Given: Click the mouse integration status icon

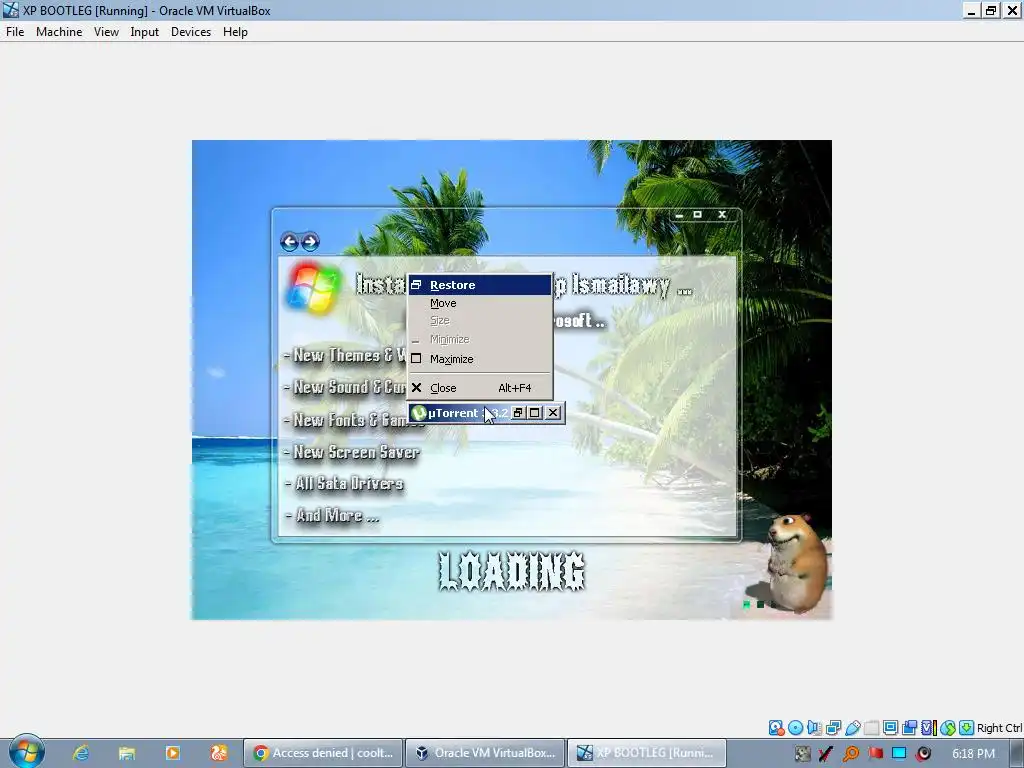Looking at the screenshot, I should pyautogui.click(x=948, y=728).
